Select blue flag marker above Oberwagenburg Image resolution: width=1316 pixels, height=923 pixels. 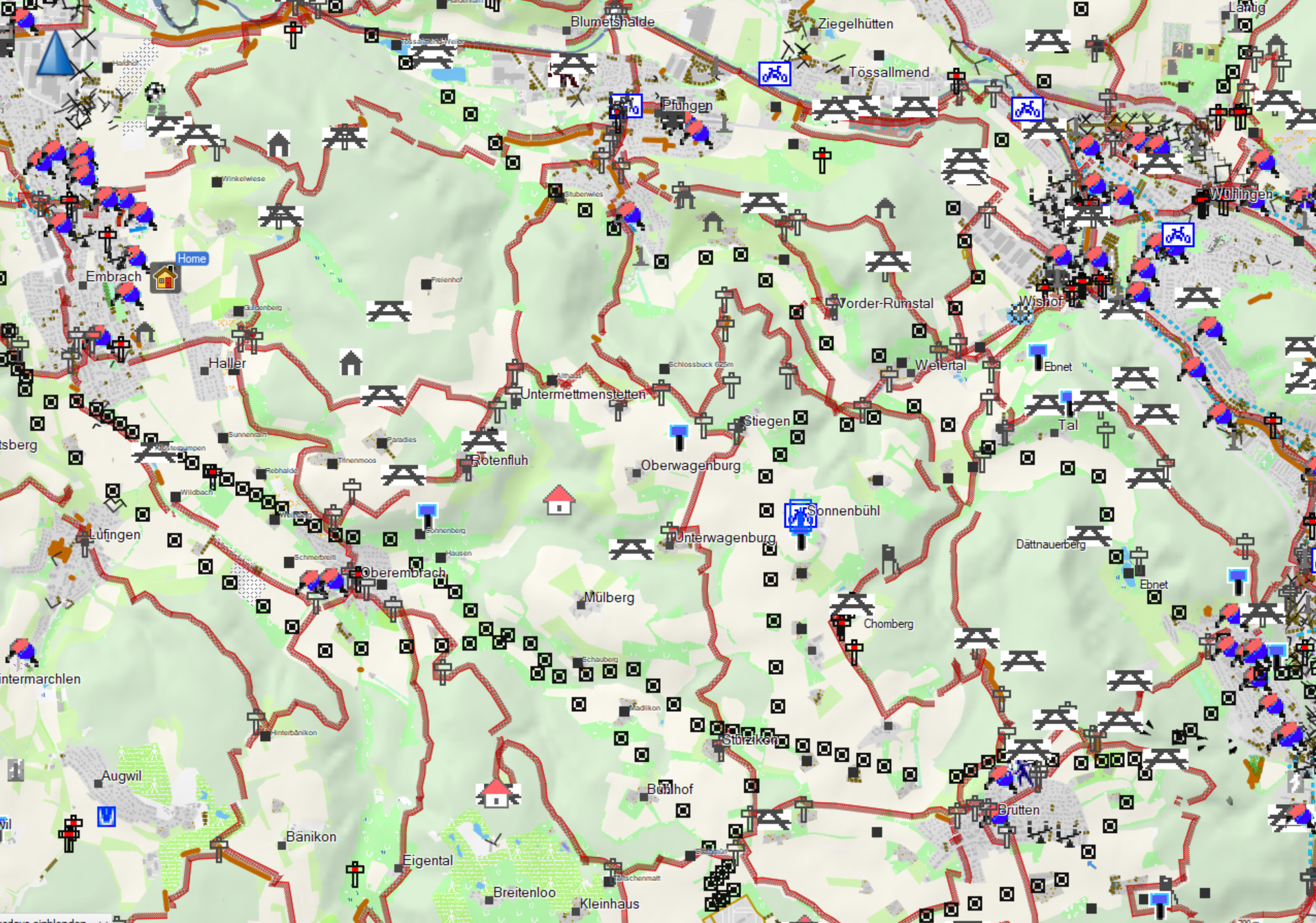tap(679, 435)
